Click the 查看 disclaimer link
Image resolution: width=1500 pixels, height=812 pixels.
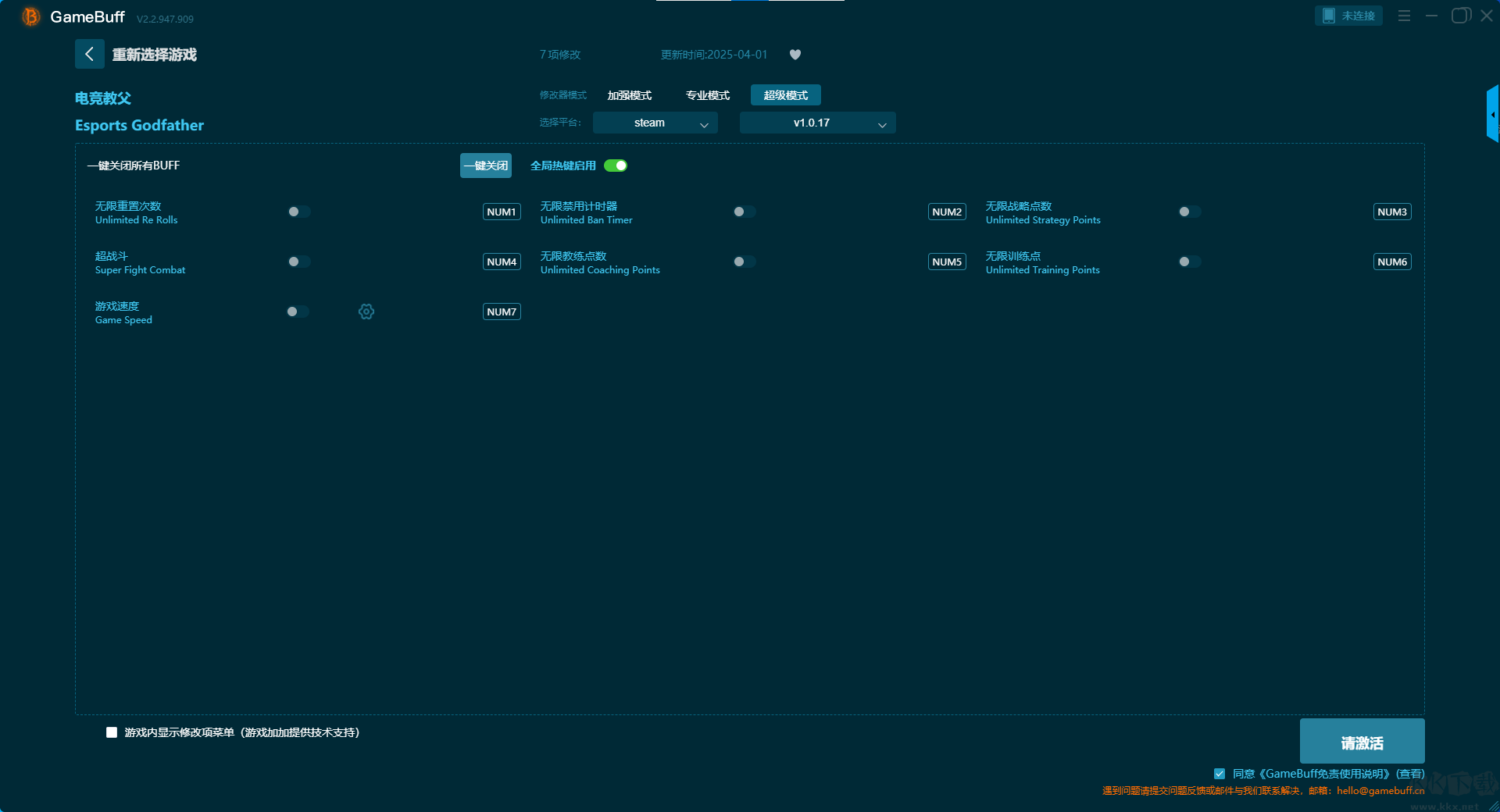[1410, 774]
